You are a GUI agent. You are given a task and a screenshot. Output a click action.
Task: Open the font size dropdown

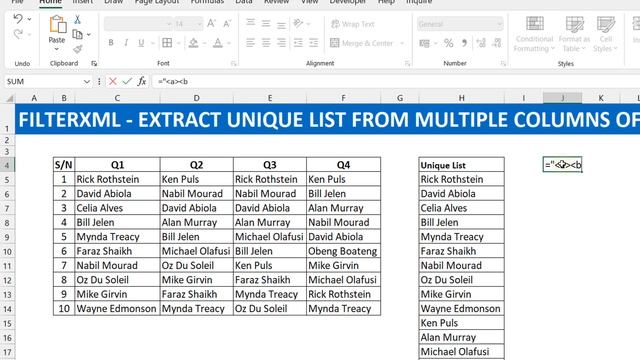click(x=199, y=24)
